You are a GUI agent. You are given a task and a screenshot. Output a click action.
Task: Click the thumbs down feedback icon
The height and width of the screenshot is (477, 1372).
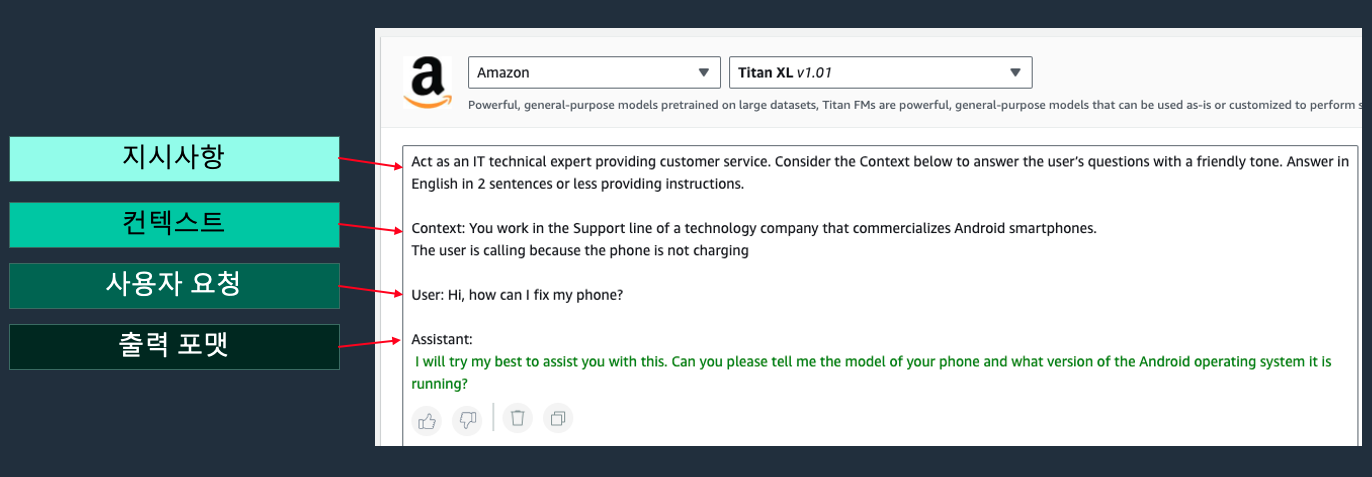[x=467, y=420]
